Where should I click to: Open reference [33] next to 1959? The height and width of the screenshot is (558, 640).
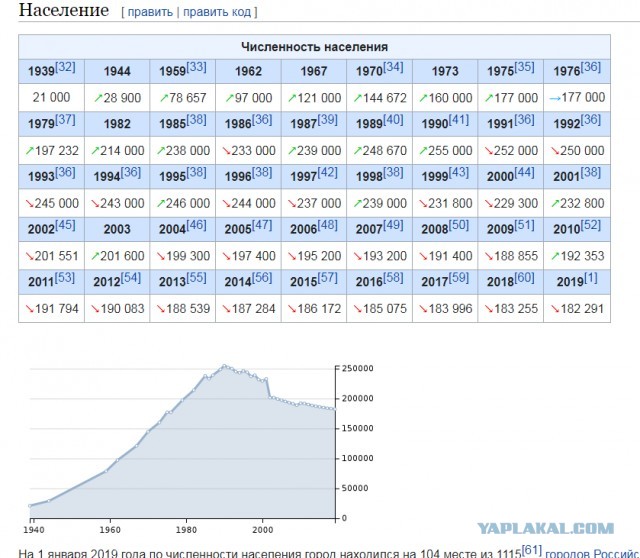(x=196, y=67)
